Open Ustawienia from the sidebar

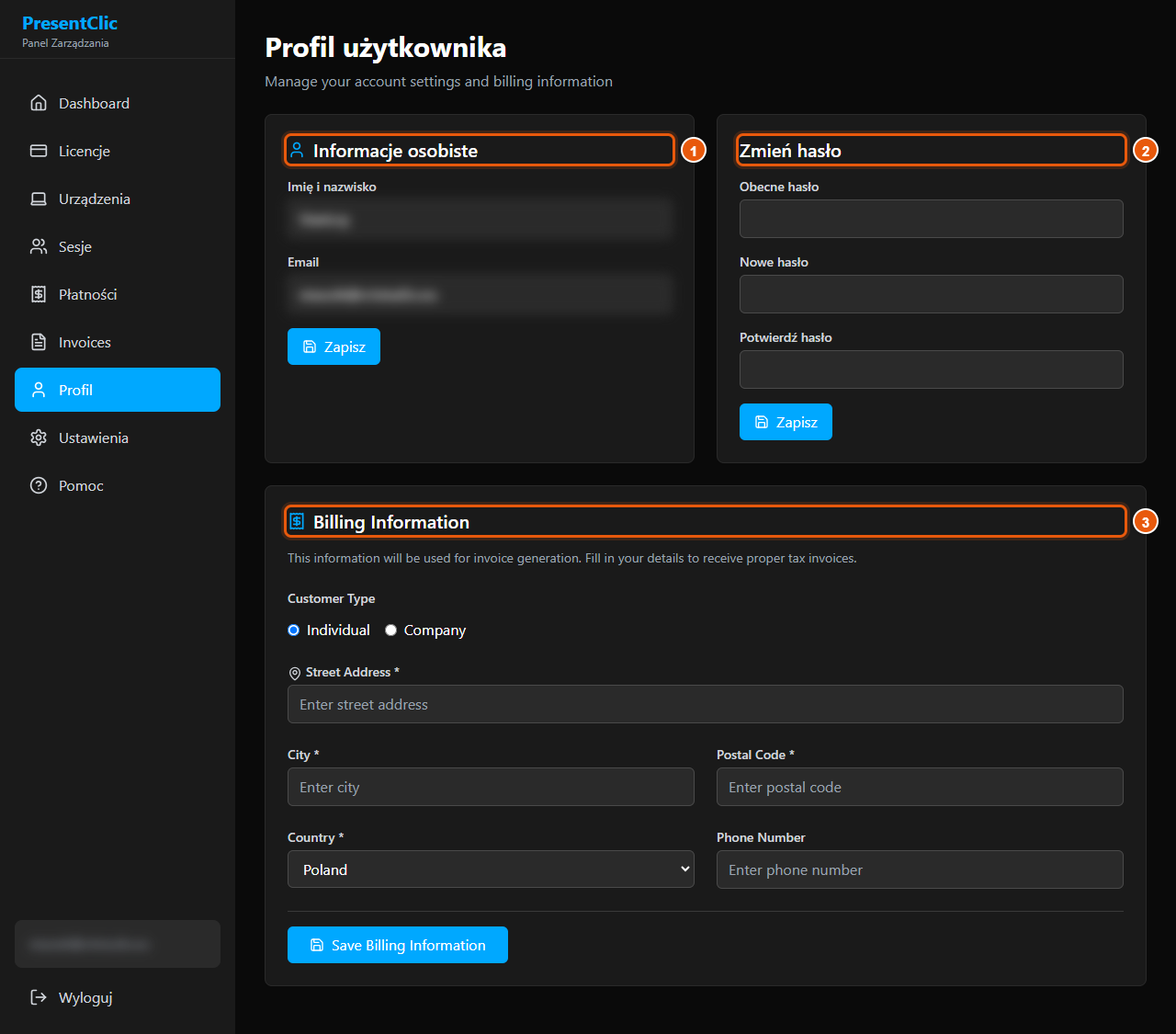(x=118, y=437)
